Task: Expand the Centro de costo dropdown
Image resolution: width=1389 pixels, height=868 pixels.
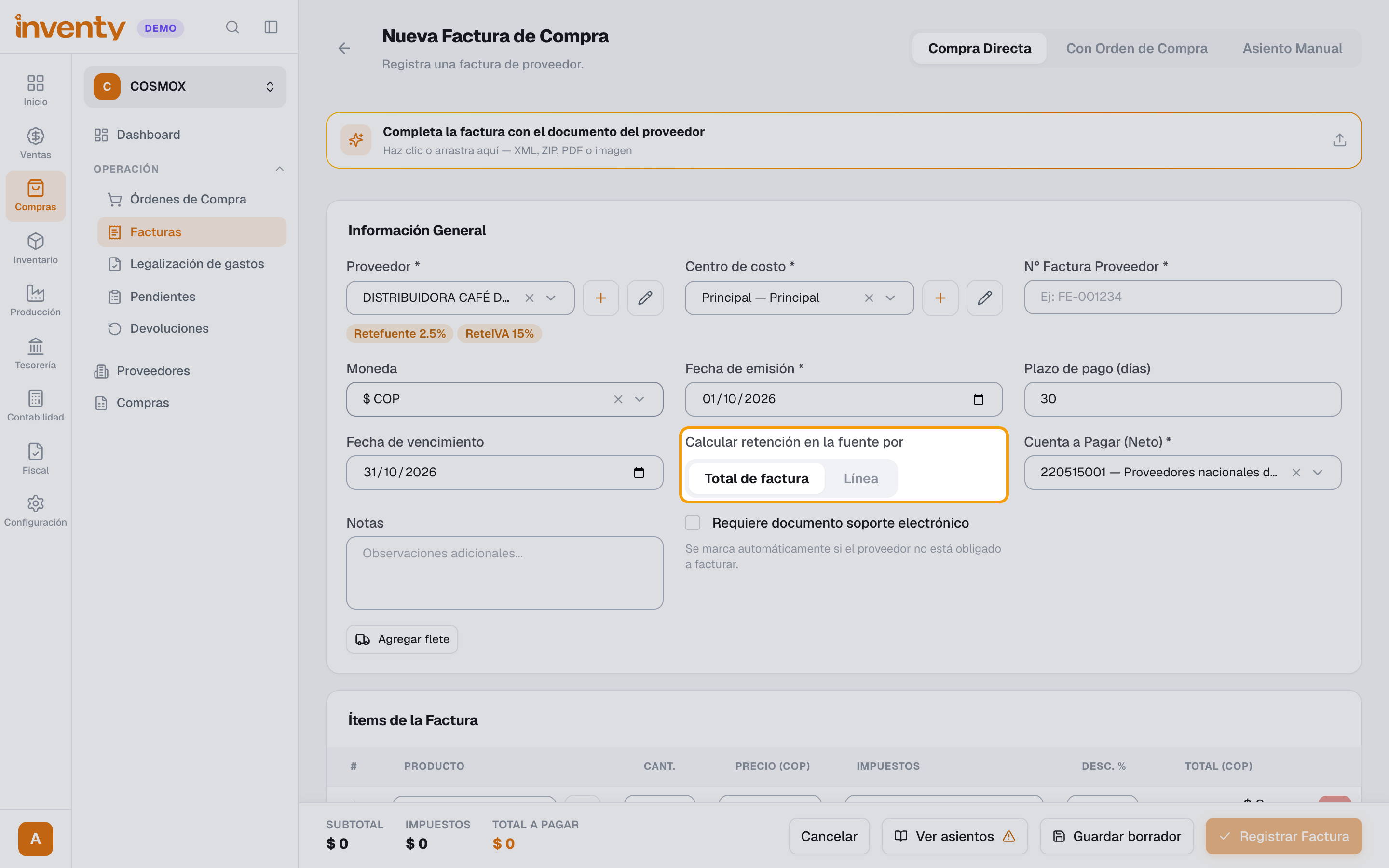Action: point(890,298)
